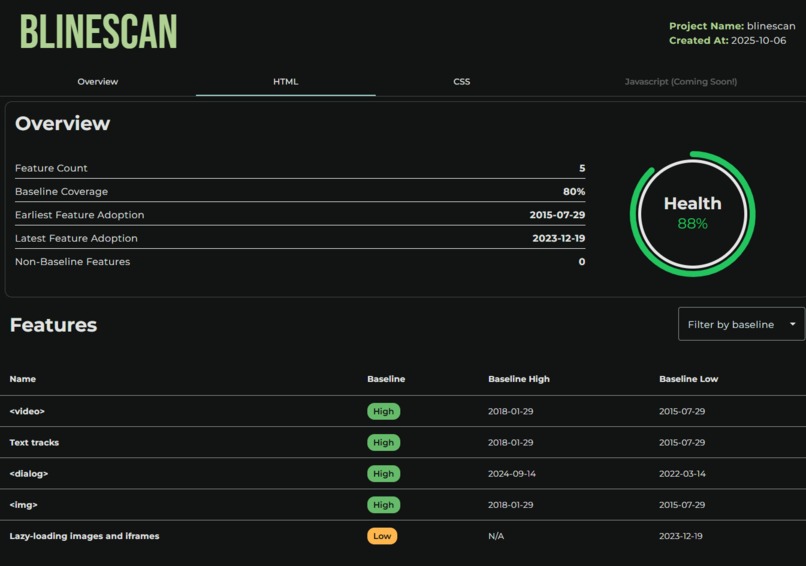Click the Project Name blinescan text
Viewport: 806px width, 566px height.
(732, 26)
